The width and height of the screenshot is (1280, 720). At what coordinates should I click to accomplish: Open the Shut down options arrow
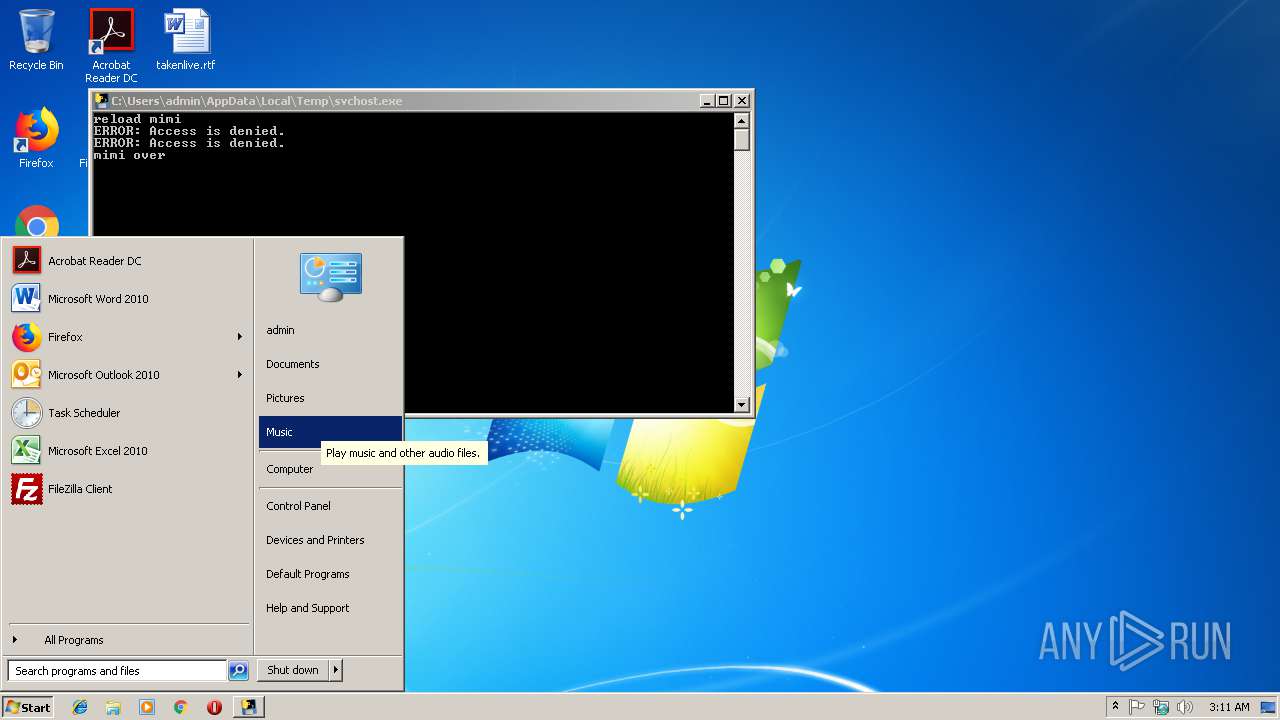(336, 670)
